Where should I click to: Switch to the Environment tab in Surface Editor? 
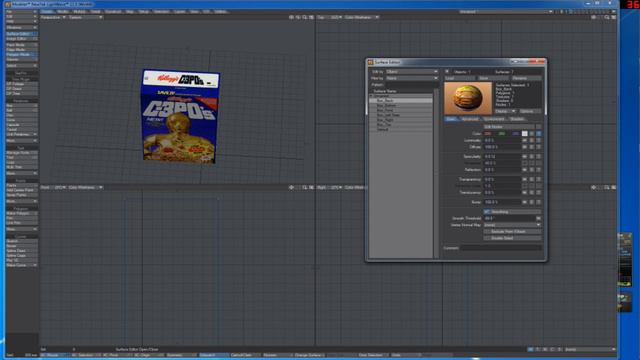(494, 119)
